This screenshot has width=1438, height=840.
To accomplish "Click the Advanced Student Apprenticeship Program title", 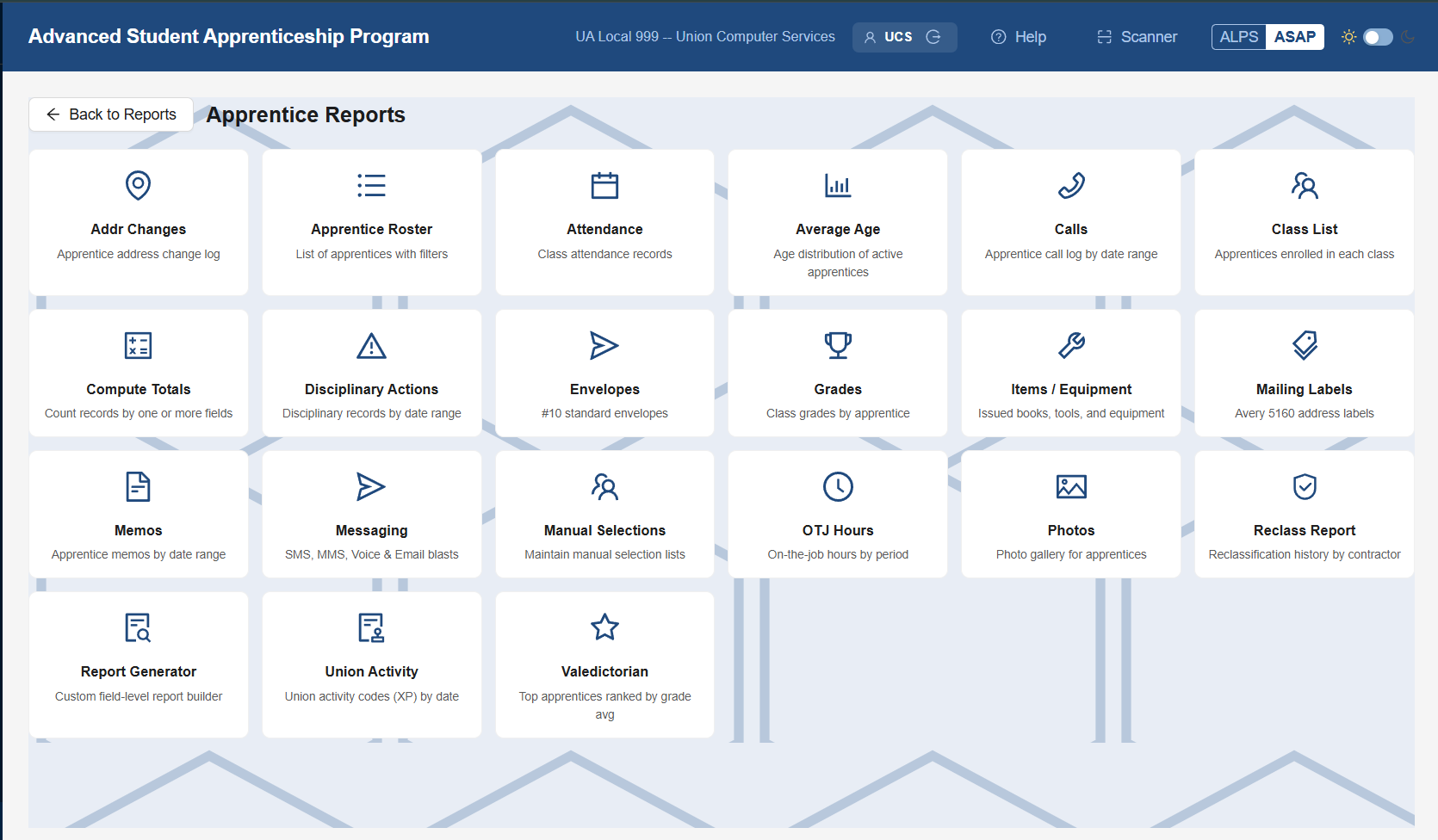I will click(229, 36).
